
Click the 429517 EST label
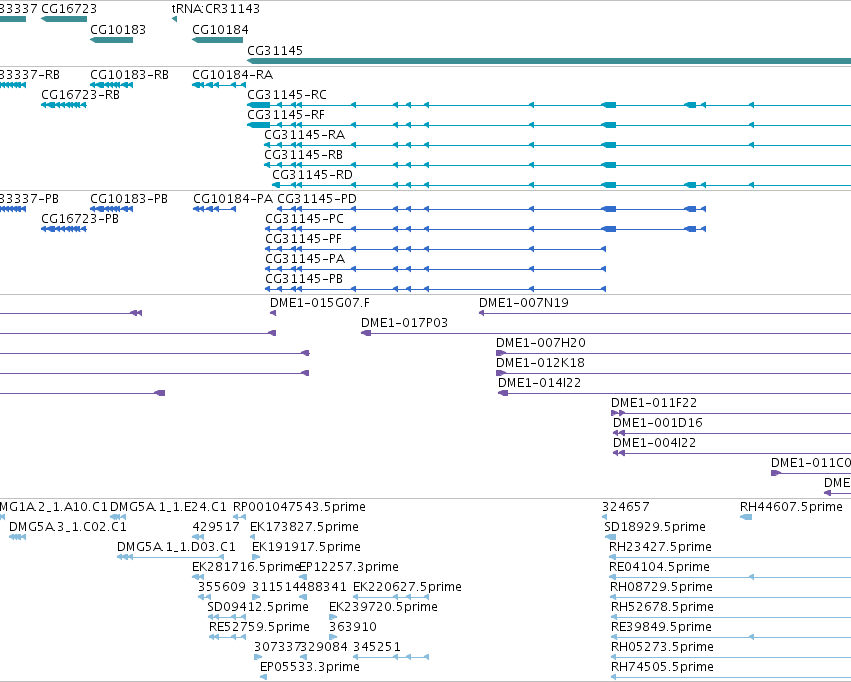point(216,527)
